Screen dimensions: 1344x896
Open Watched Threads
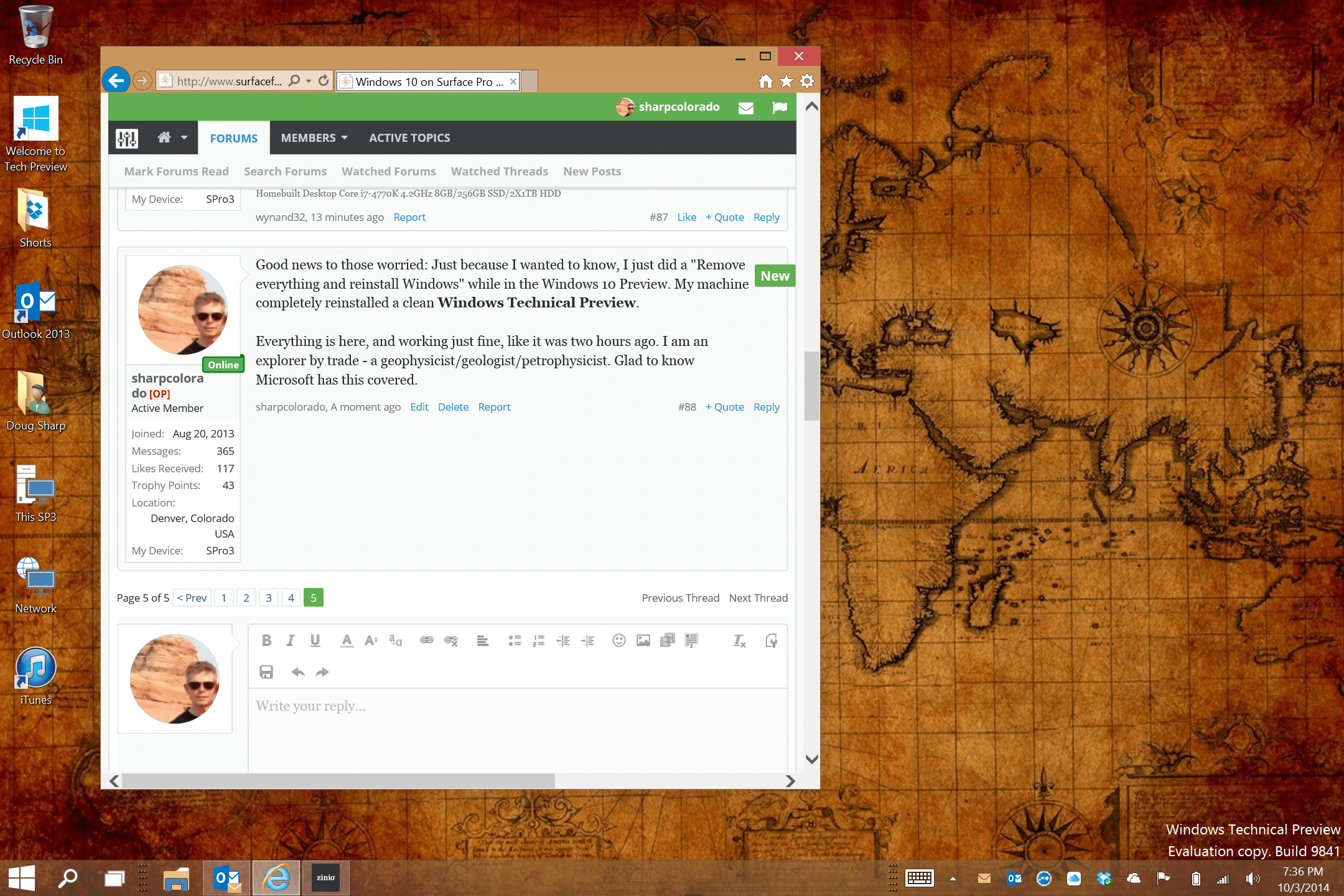[x=500, y=171]
